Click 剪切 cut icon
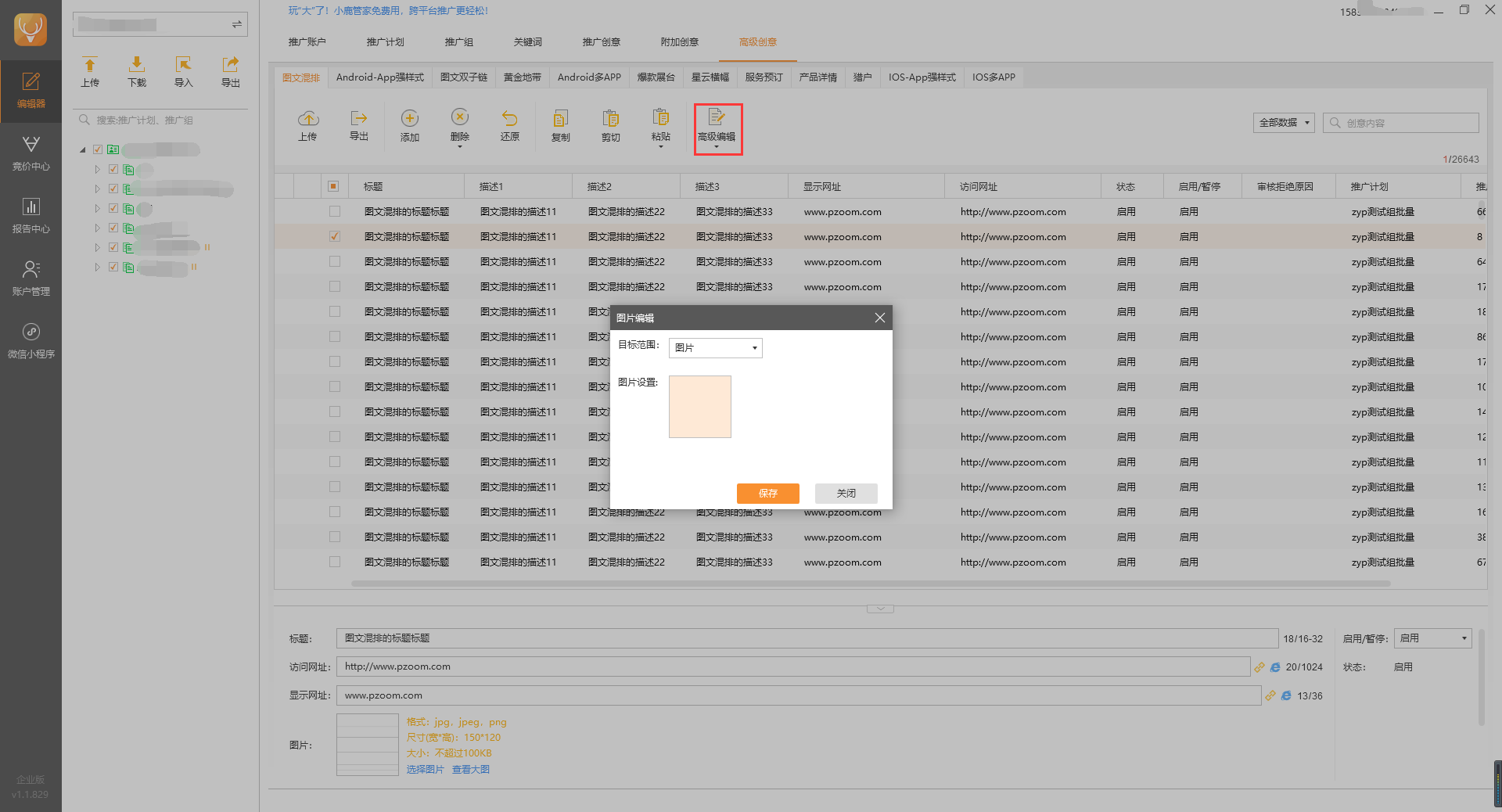Viewport: 1502px width, 812px height. (x=611, y=126)
